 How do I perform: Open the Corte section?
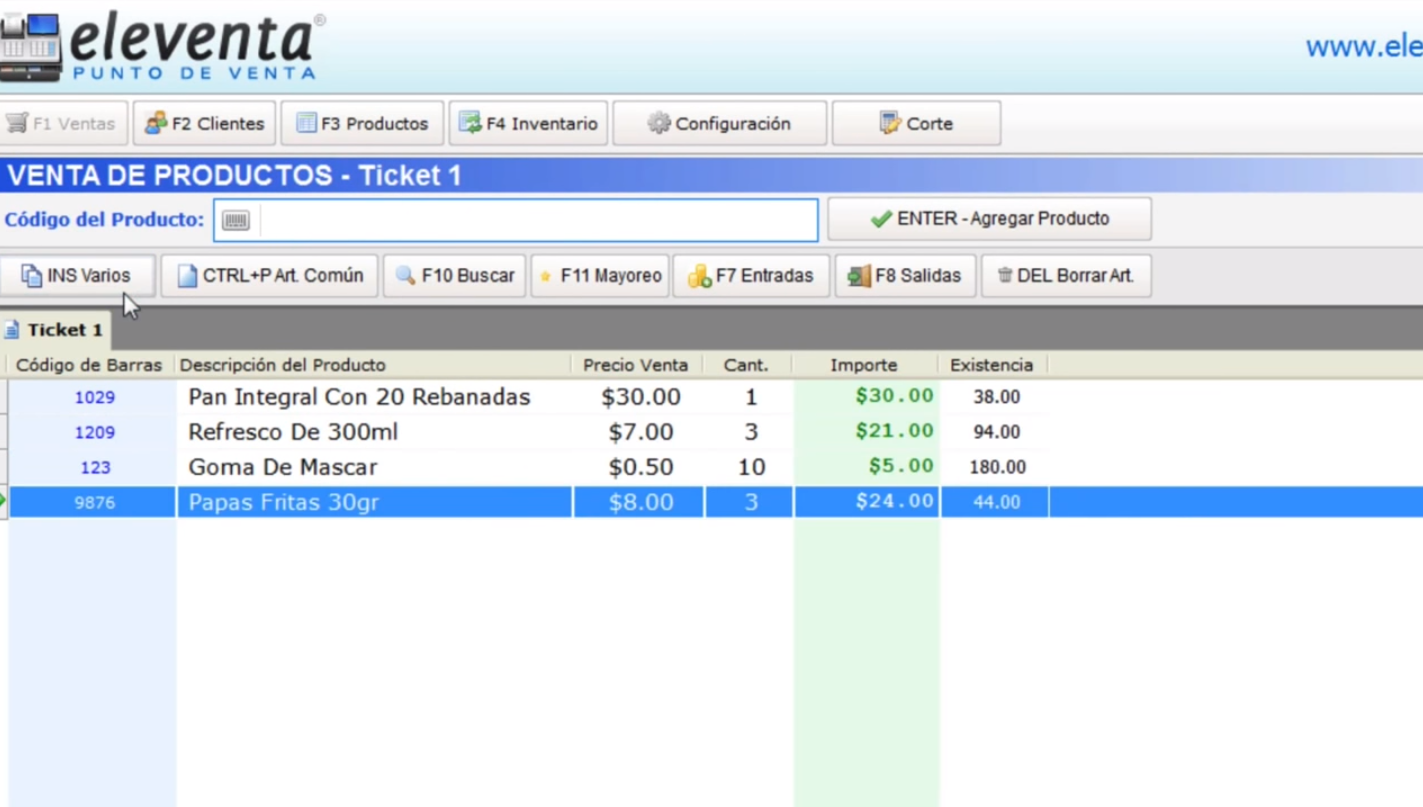[915, 122]
